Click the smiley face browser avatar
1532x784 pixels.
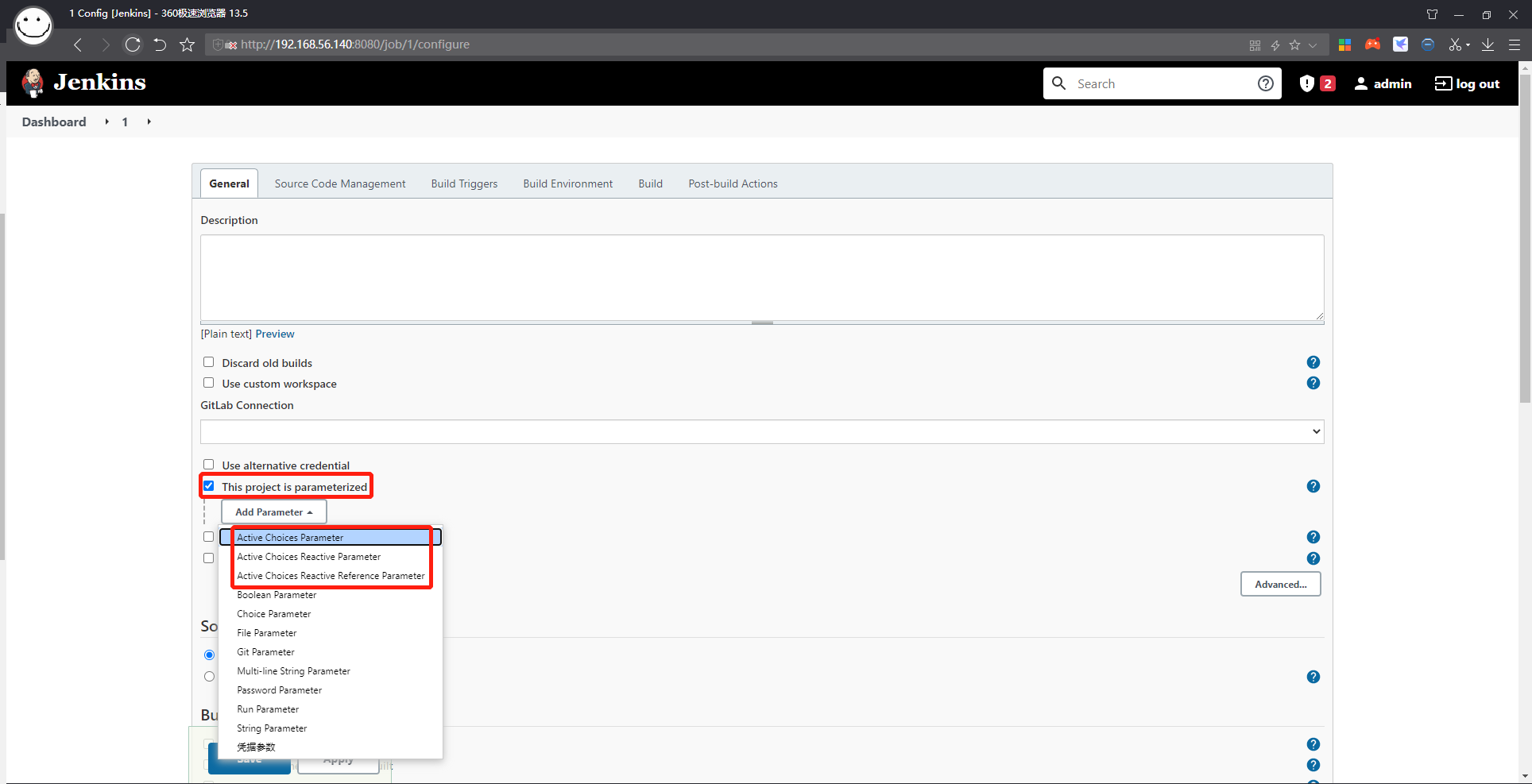33,25
